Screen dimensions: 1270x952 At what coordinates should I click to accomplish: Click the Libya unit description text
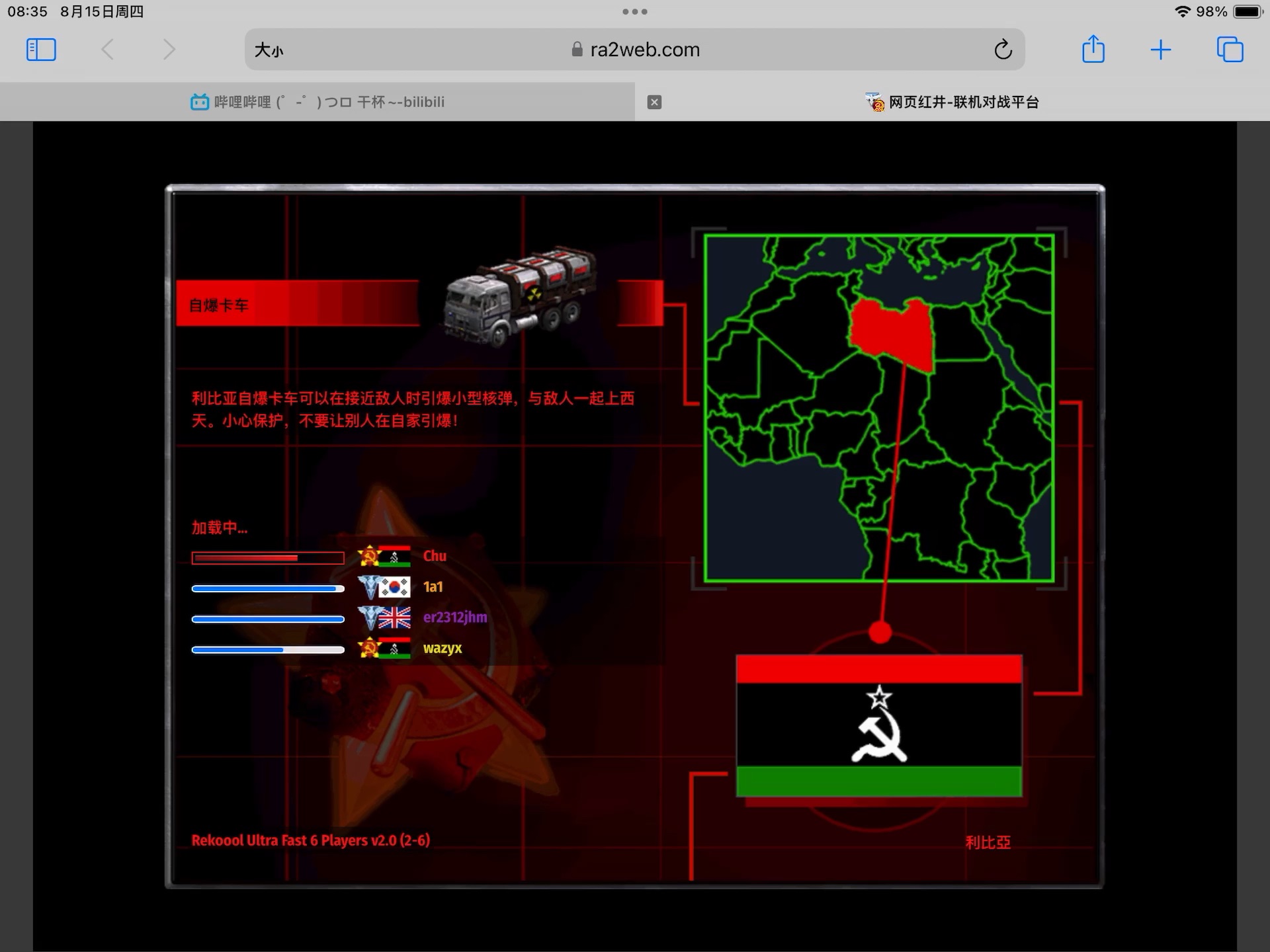click(x=413, y=409)
